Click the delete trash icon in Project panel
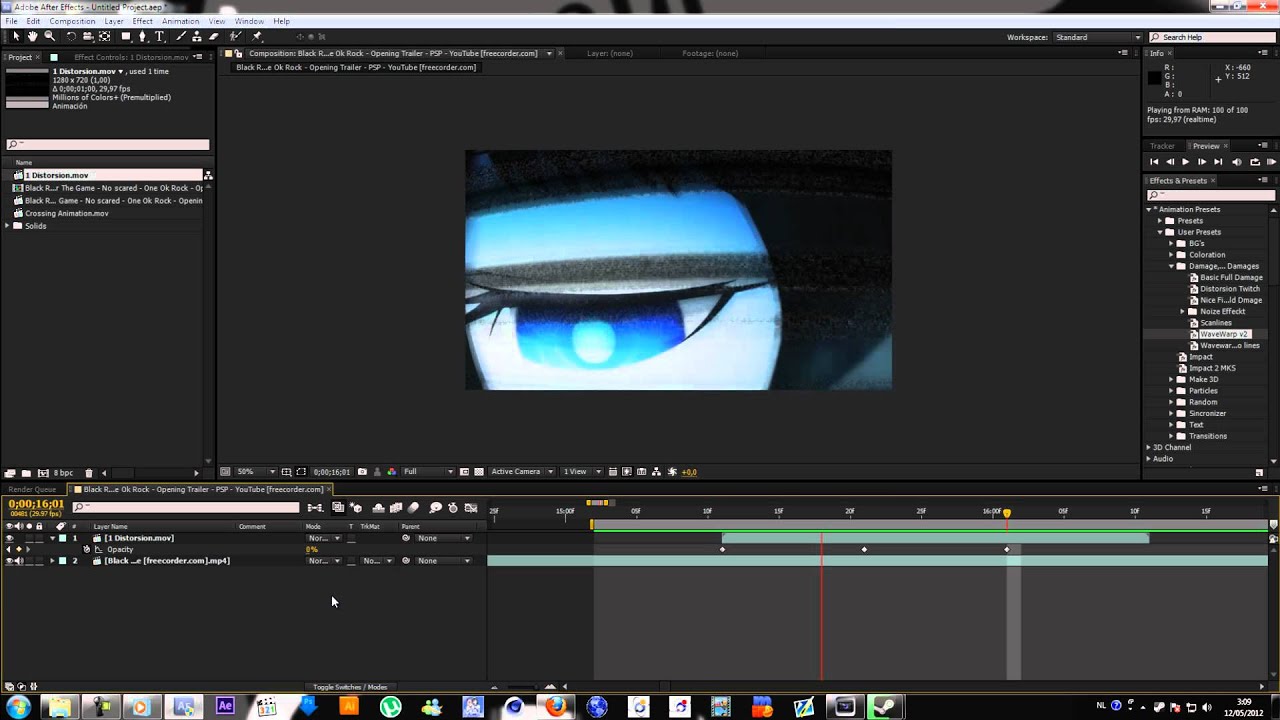1280x720 pixels. tap(88, 473)
